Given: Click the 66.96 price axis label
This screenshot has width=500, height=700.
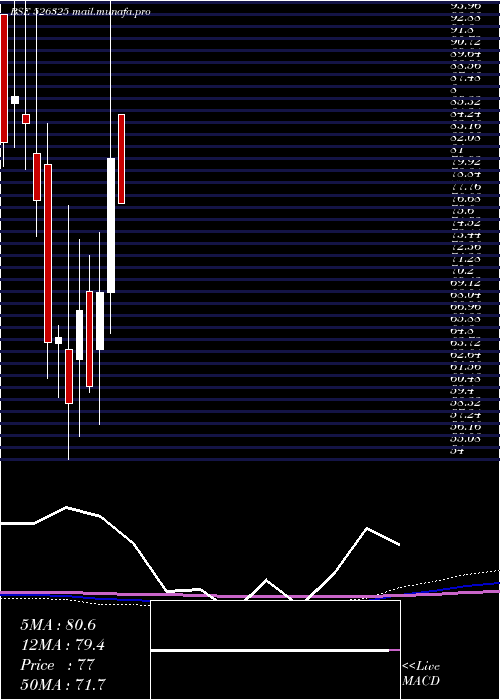Looking at the screenshot, I should [466, 307].
